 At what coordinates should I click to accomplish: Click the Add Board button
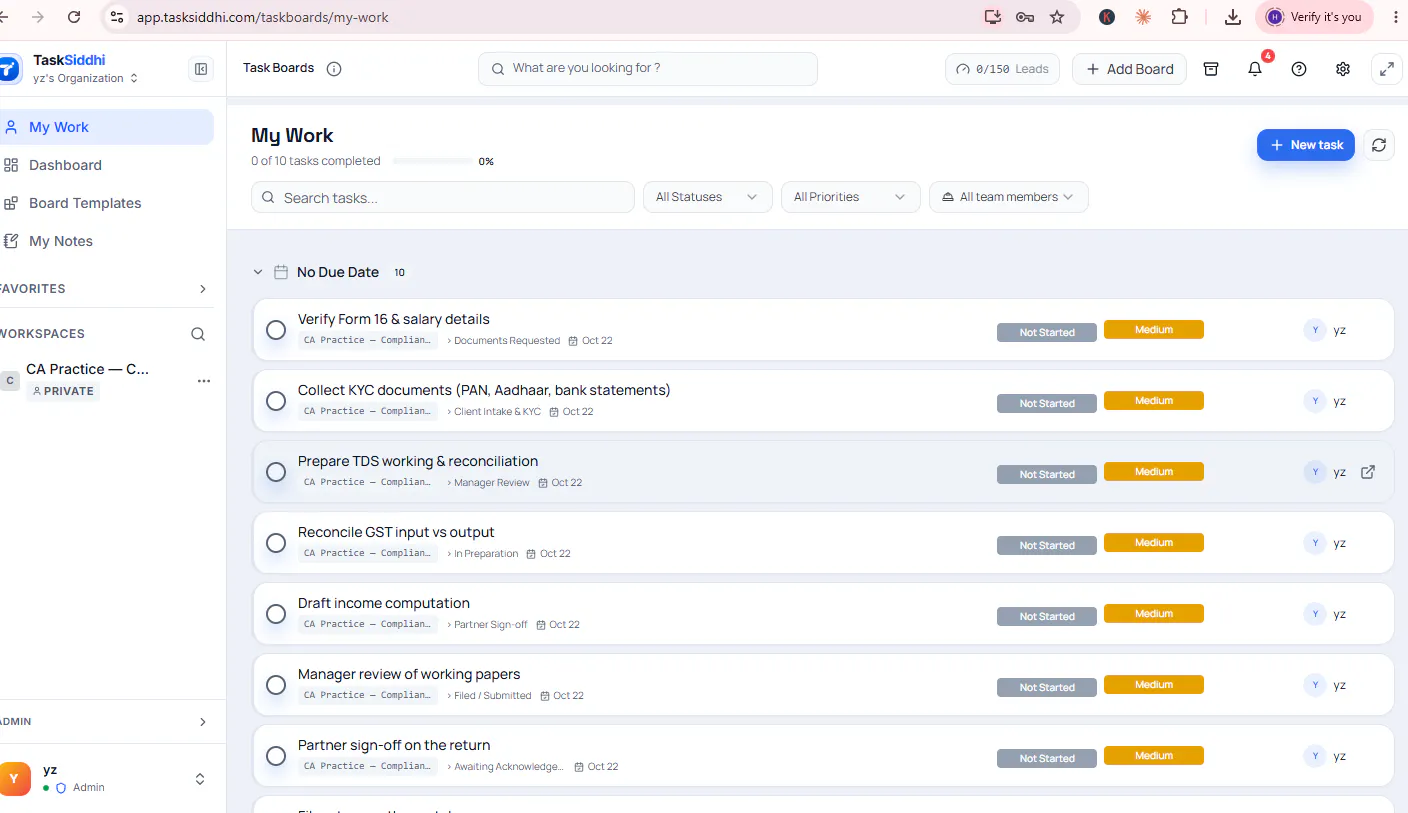[1129, 69]
